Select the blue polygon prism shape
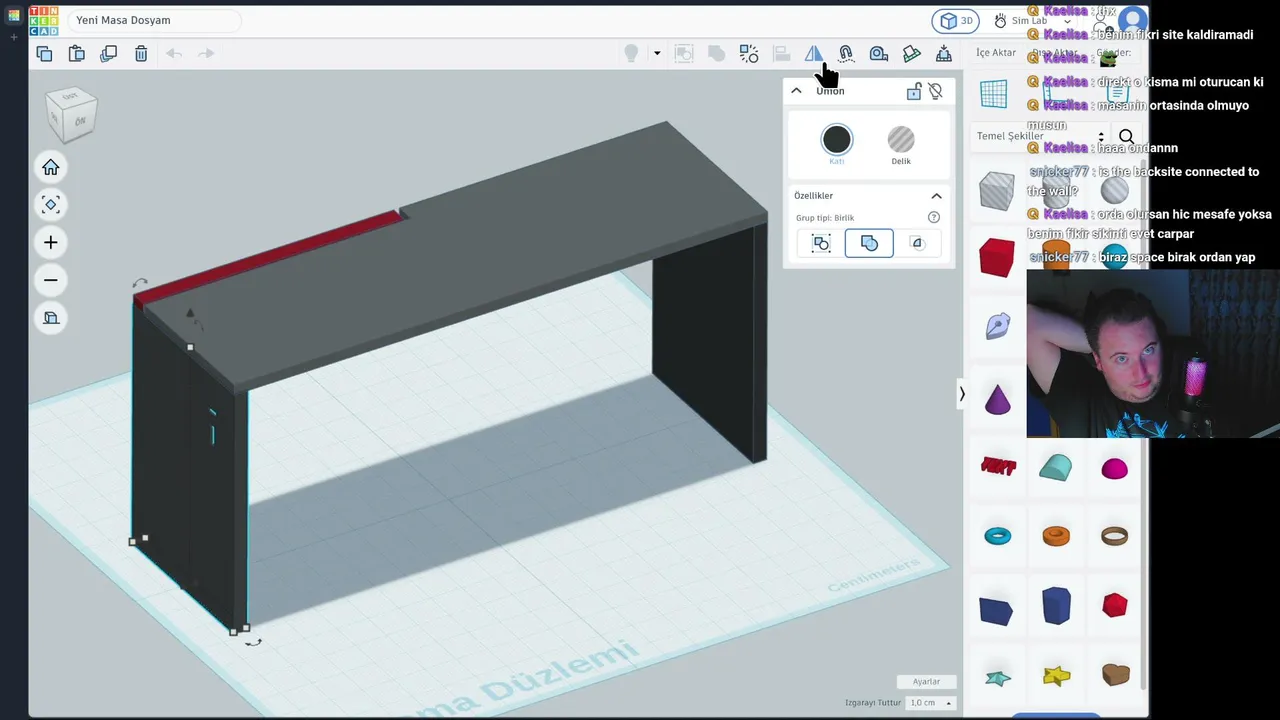The image size is (1280, 720). coord(1056,606)
